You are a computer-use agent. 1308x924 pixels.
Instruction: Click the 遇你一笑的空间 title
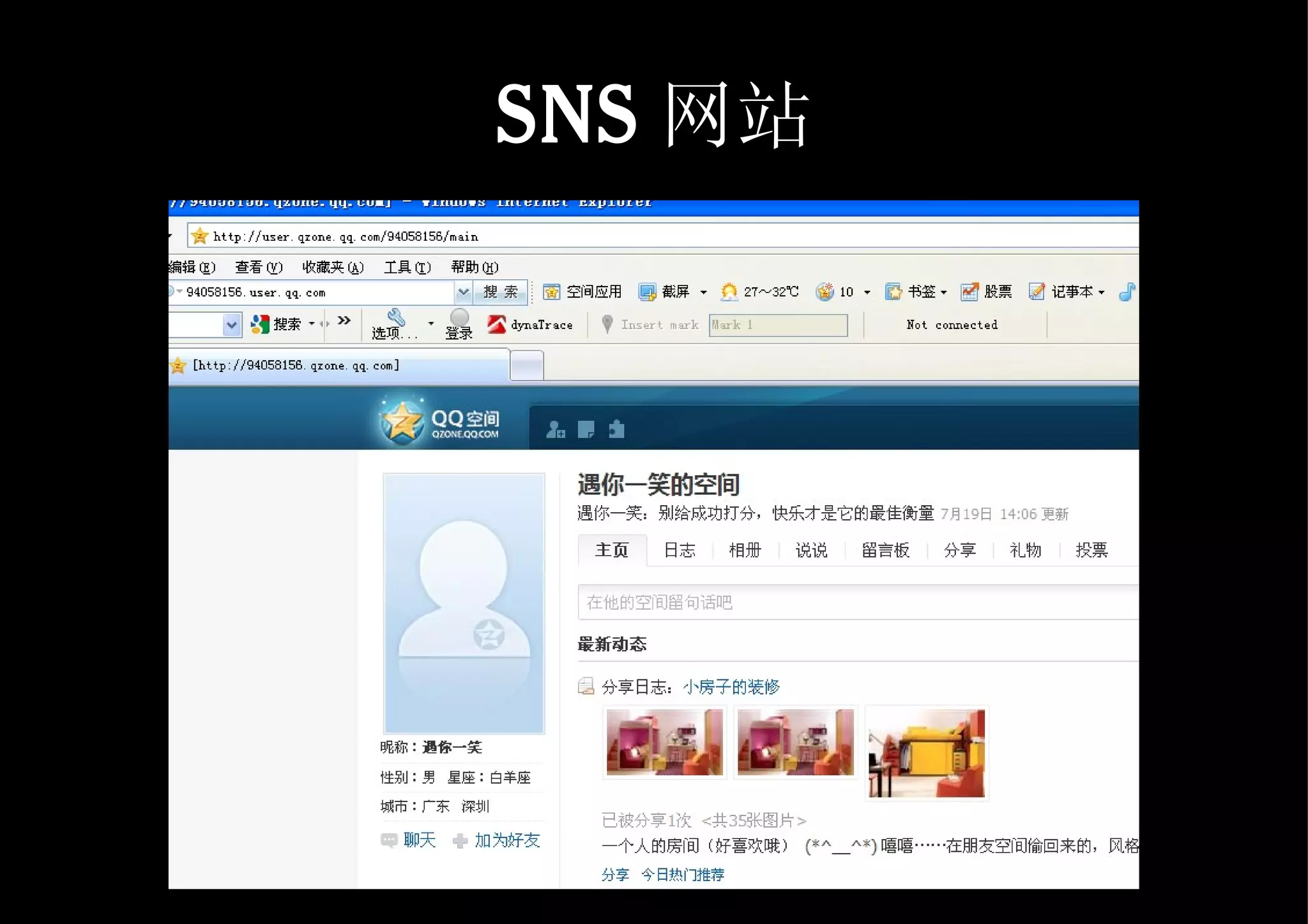(658, 485)
